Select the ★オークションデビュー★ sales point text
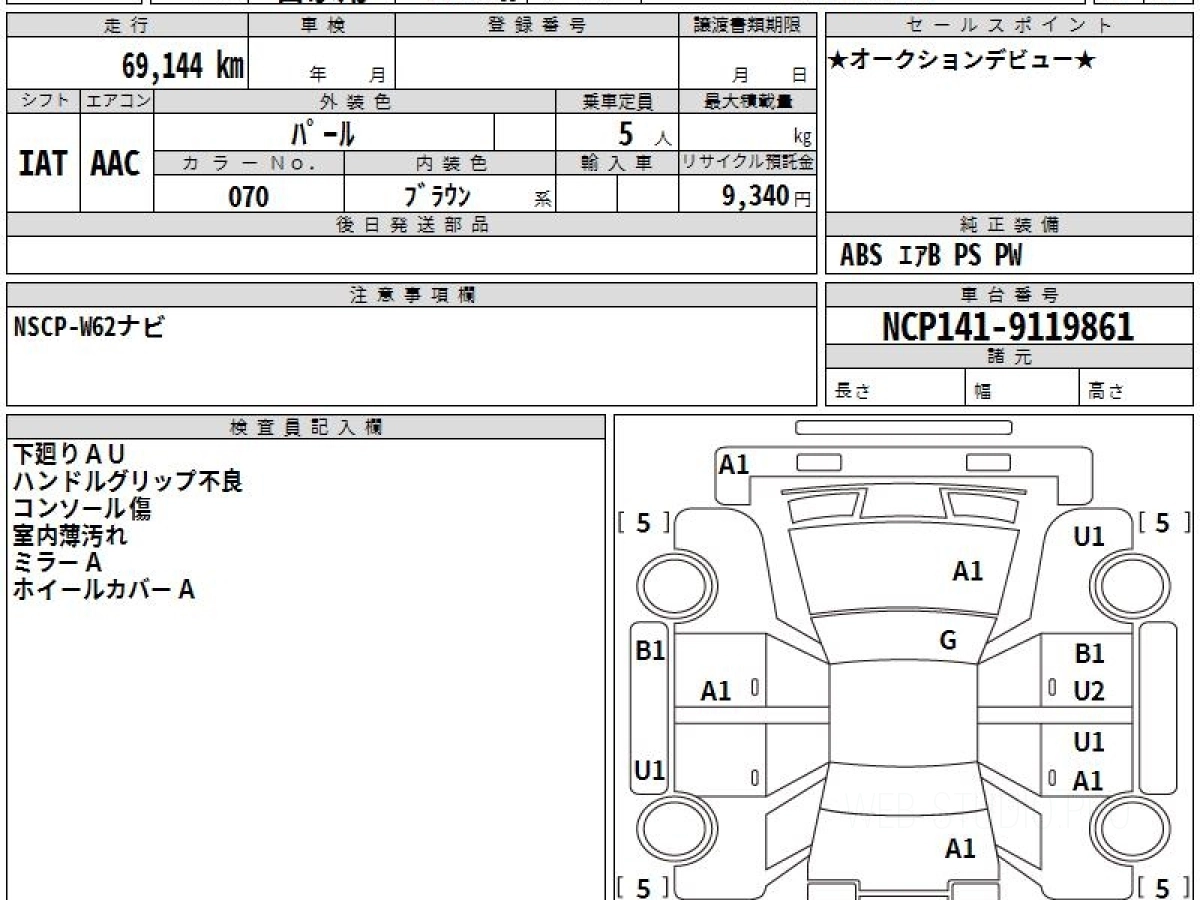The width and height of the screenshot is (1200, 900). (x=962, y=61)
